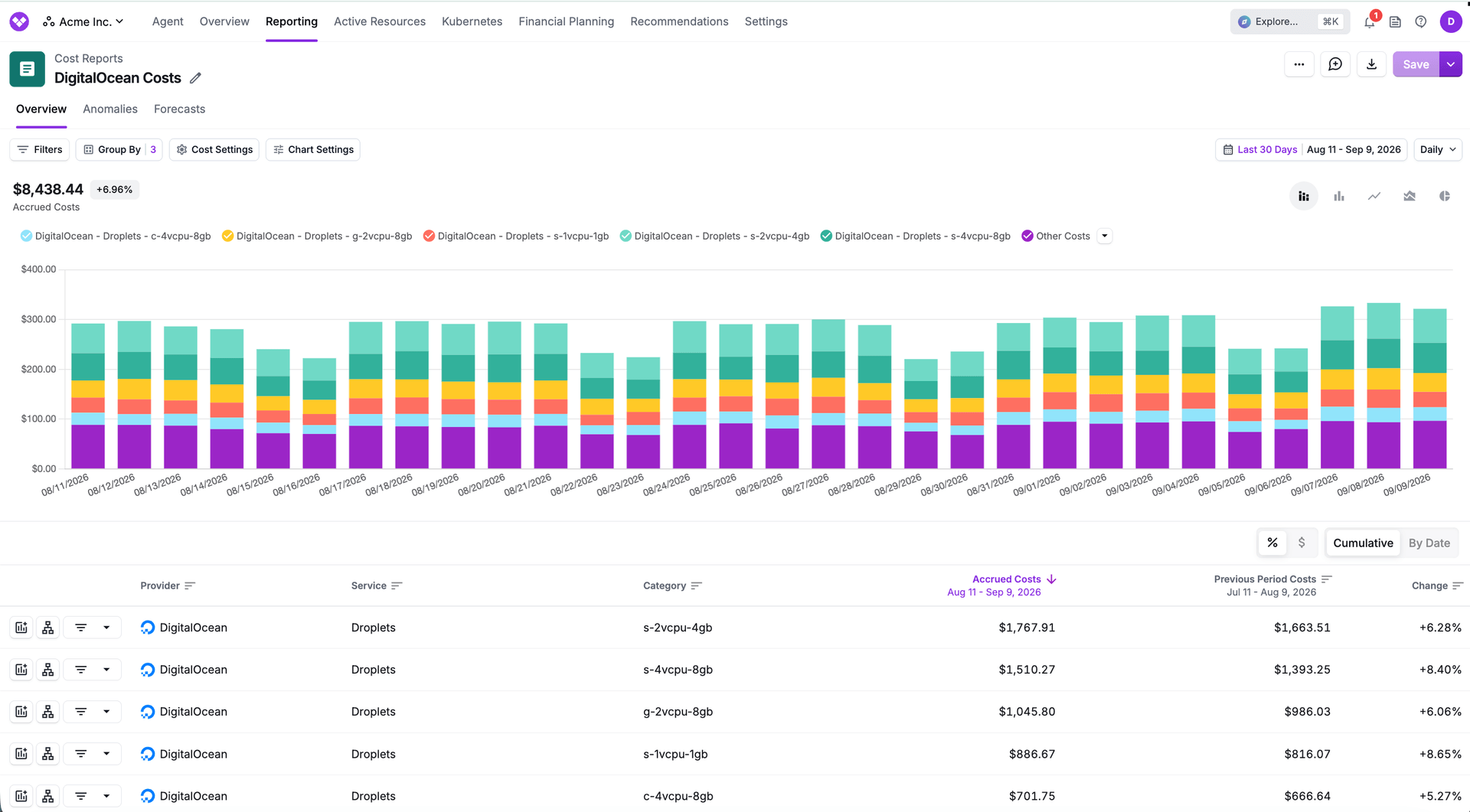Toggle c-4vcpu-8gb legend series
1470x812 pixels.
[115, 236]
